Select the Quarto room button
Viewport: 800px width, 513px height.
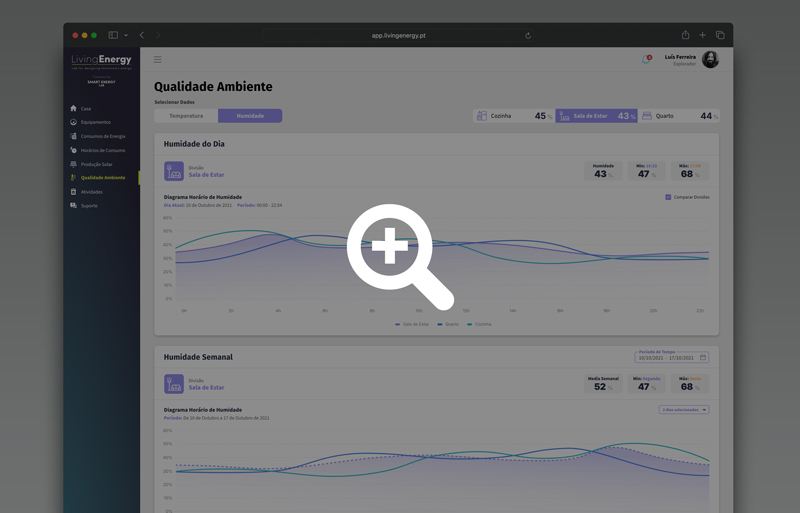click(679, 116)
